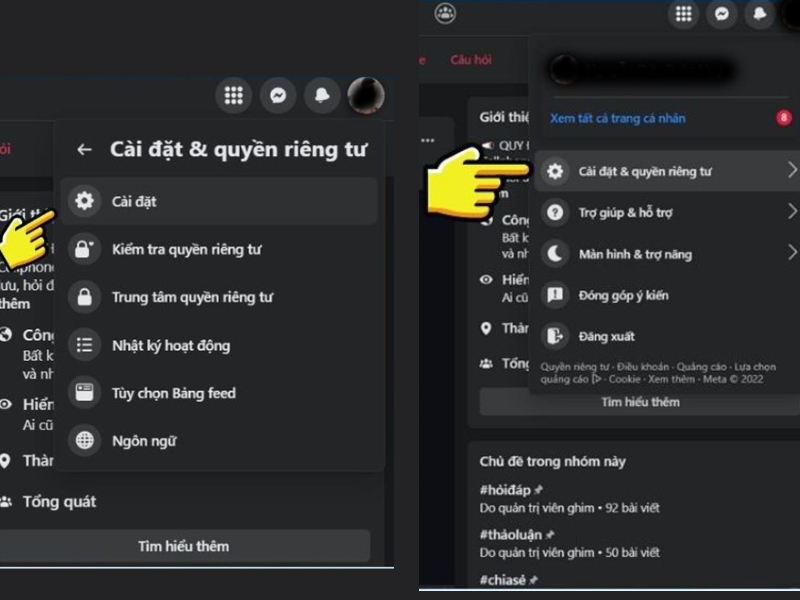
Task: Click the #hỏiđáp topic hashtag
Action: (505, 490)
